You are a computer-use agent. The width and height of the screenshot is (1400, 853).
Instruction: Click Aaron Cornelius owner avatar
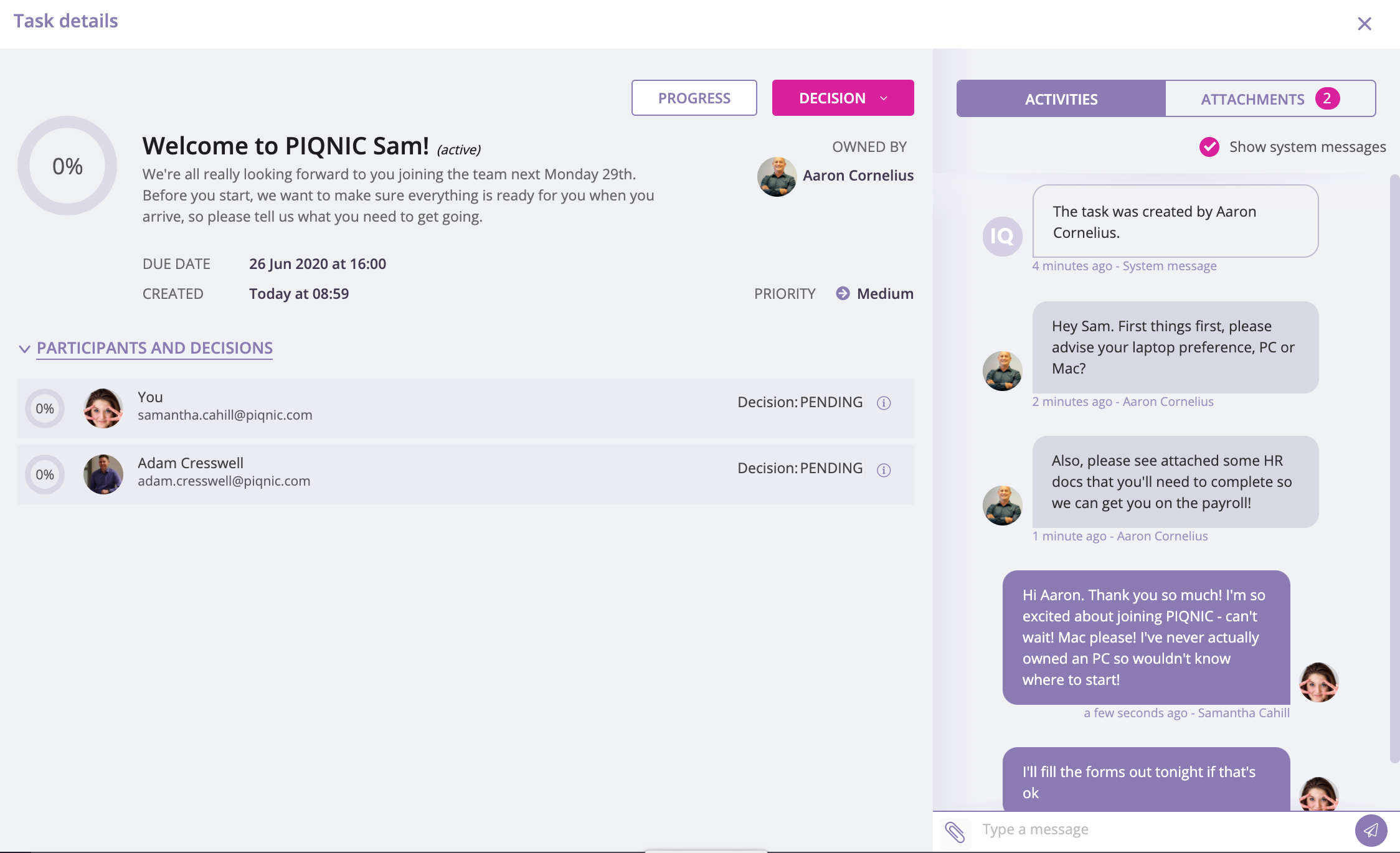point(777,176)
